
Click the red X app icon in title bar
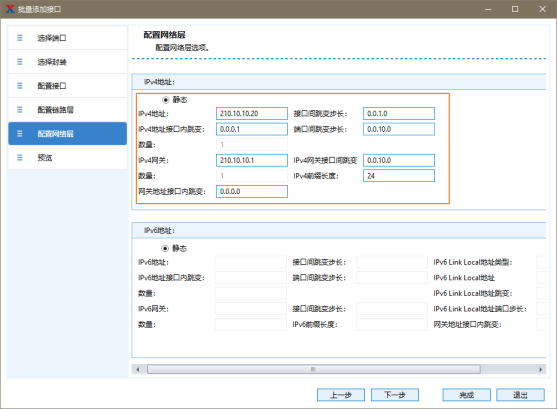[10, 9]
